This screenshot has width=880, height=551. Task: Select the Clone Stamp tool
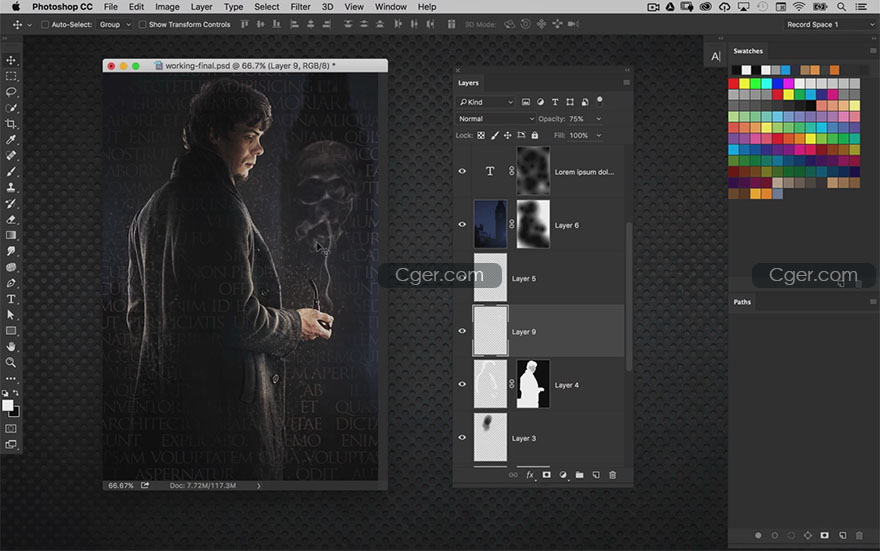tap(11, 187)
